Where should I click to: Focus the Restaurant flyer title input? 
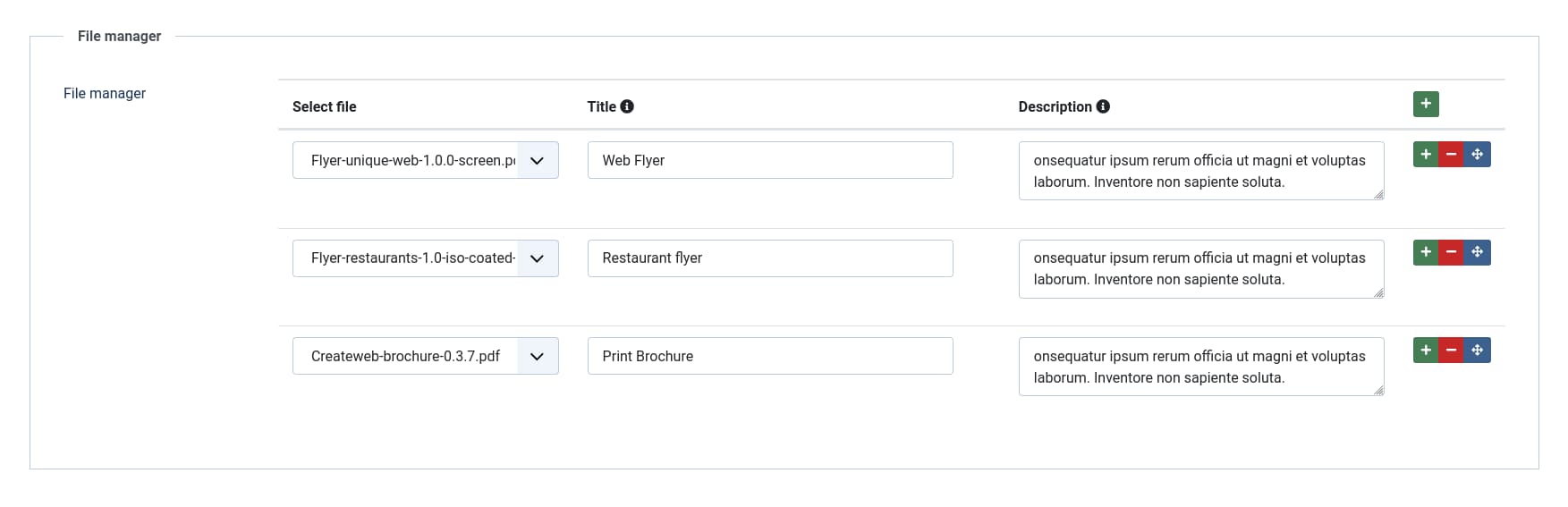[769, 258]
